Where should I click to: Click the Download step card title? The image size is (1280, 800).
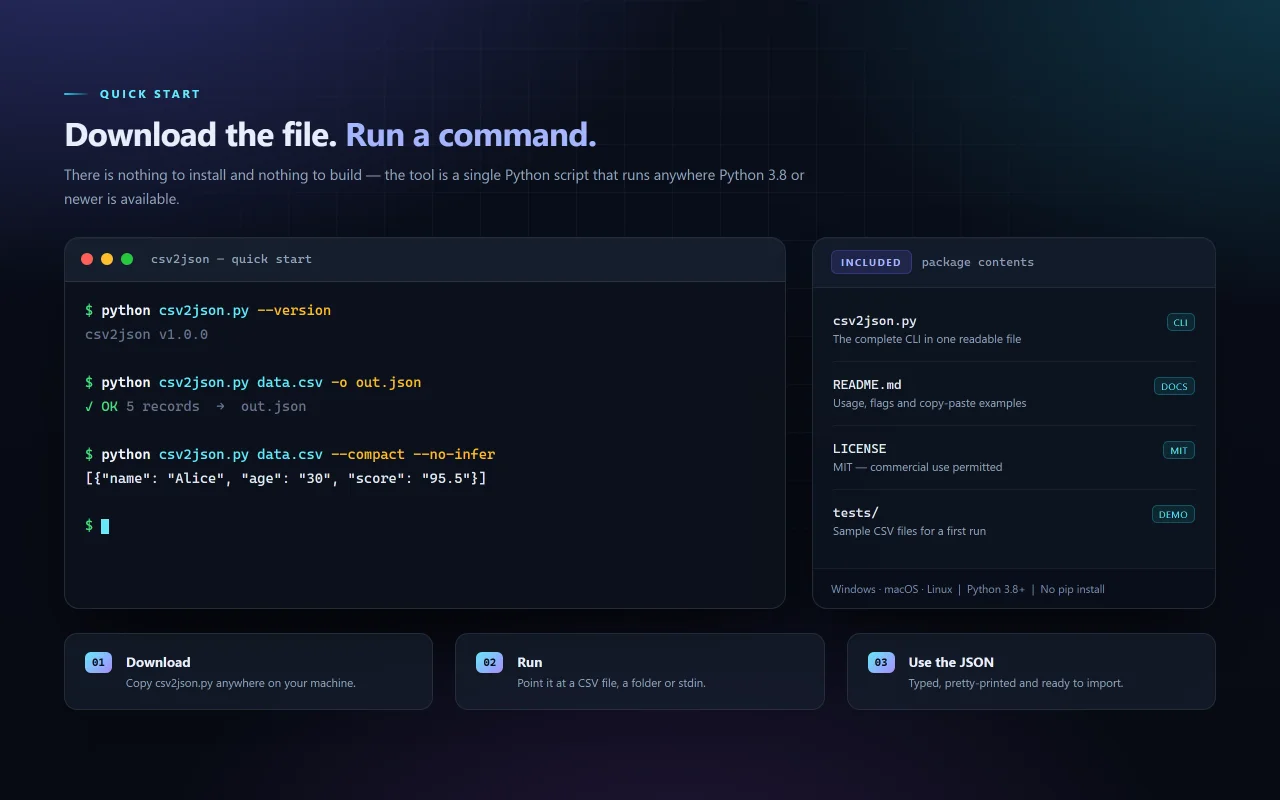click(x=158, y=662)
